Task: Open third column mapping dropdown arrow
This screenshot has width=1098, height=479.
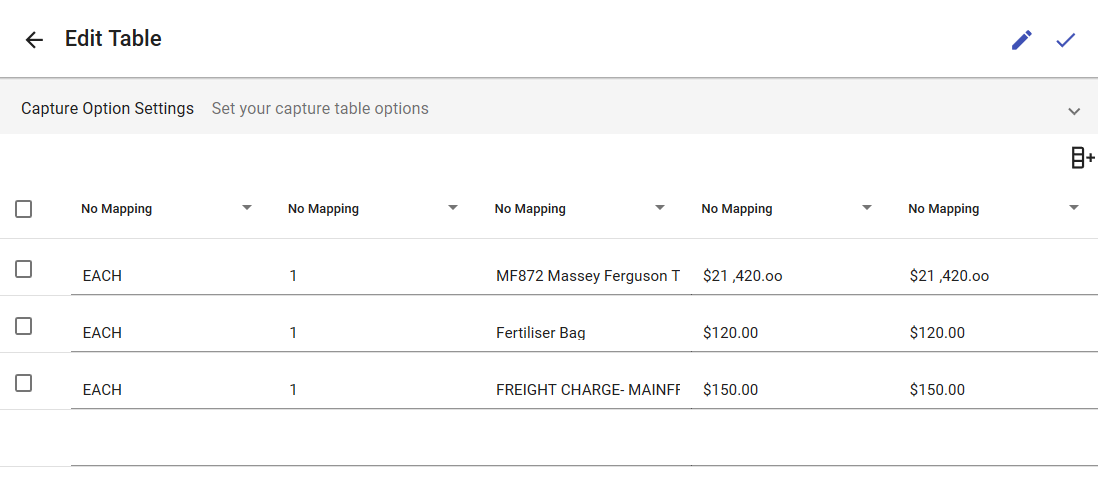Action: 660,208
